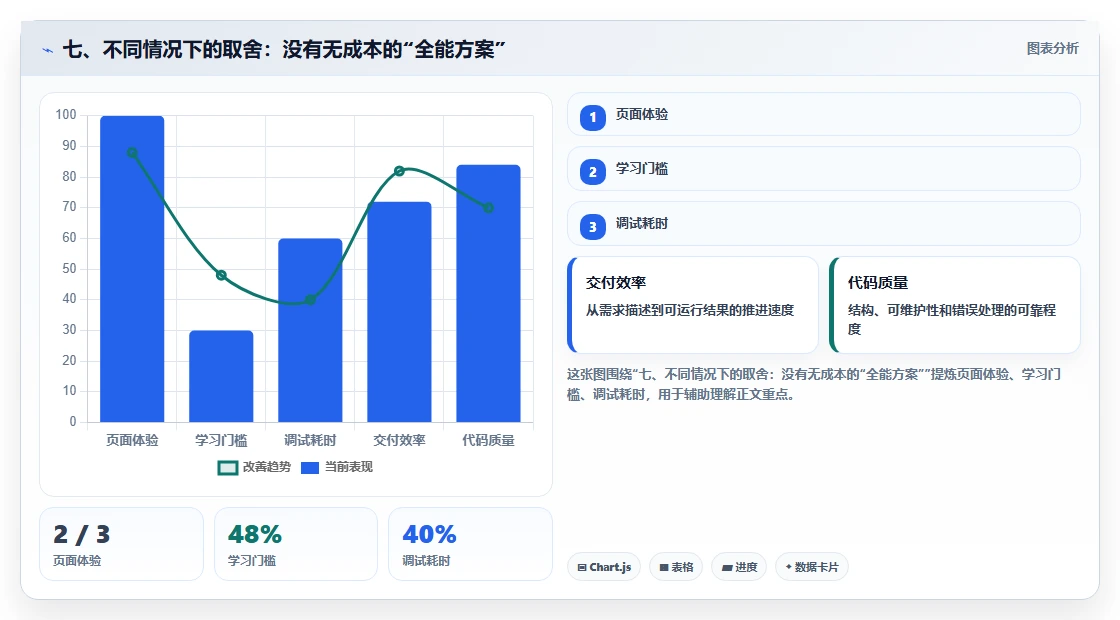The height and width of the screenshot is (620, 1120).
Task: Click the number 1 badge for 页面体验
Action: tap(592, 117)
